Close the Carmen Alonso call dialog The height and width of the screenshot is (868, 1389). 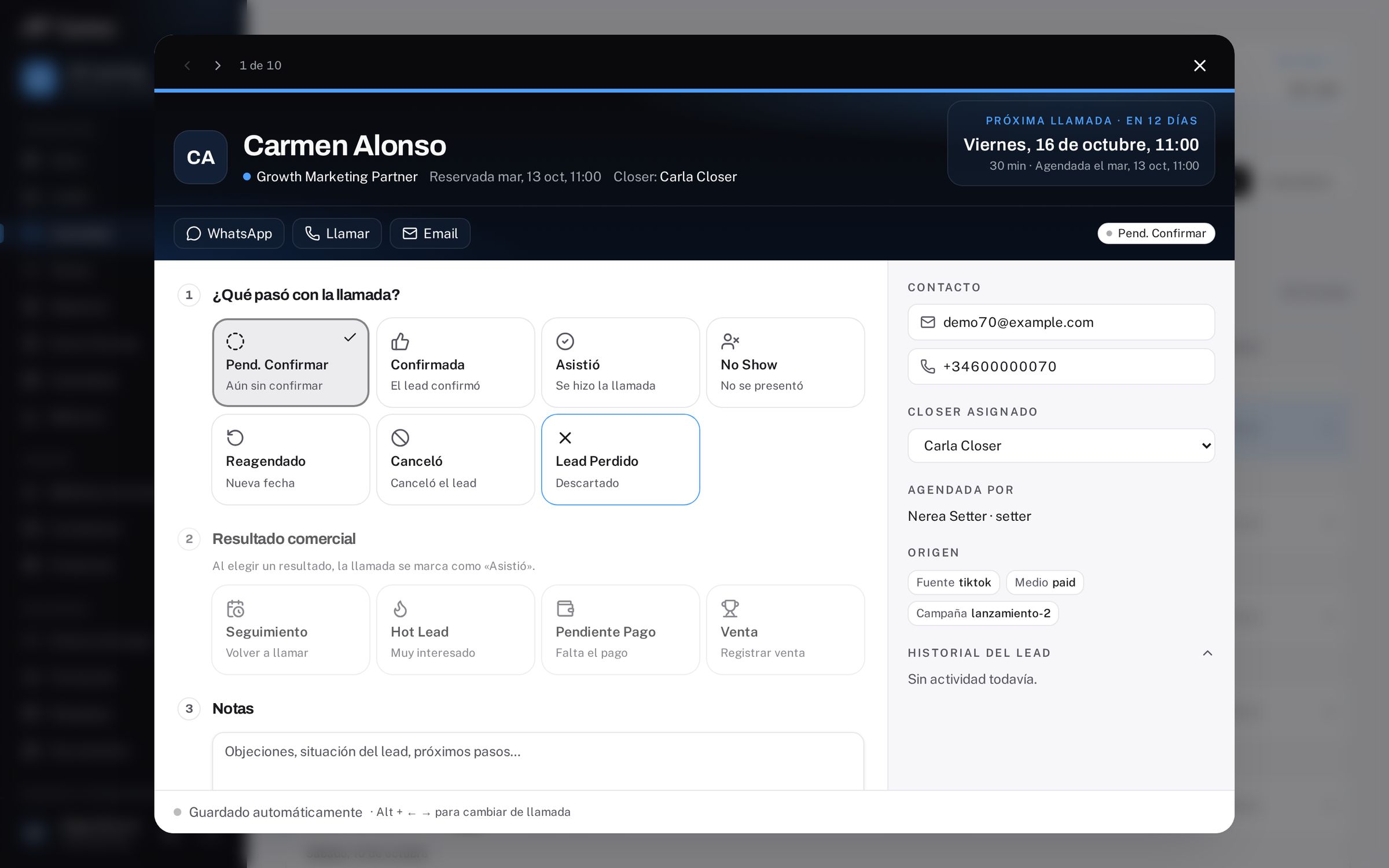click(1200, 65)
